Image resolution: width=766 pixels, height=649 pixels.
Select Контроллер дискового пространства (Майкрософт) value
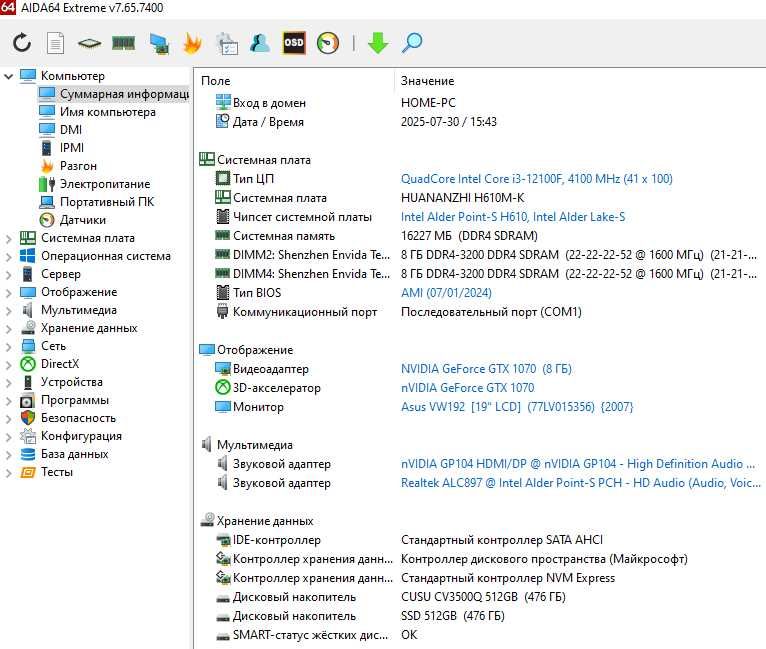click(544, 559)
